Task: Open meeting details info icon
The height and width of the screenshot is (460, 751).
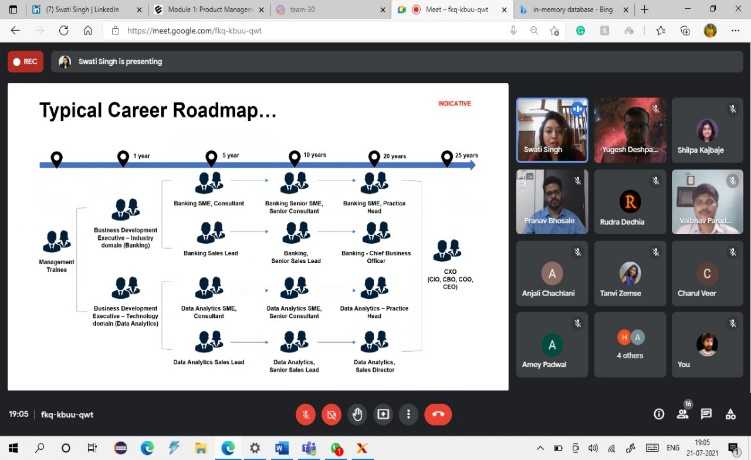Action: 659,414
